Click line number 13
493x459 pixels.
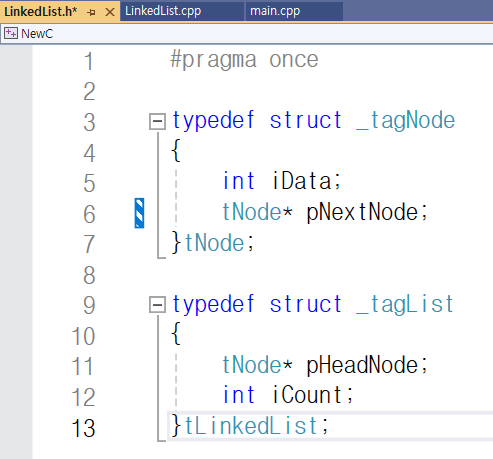point(84,428)
